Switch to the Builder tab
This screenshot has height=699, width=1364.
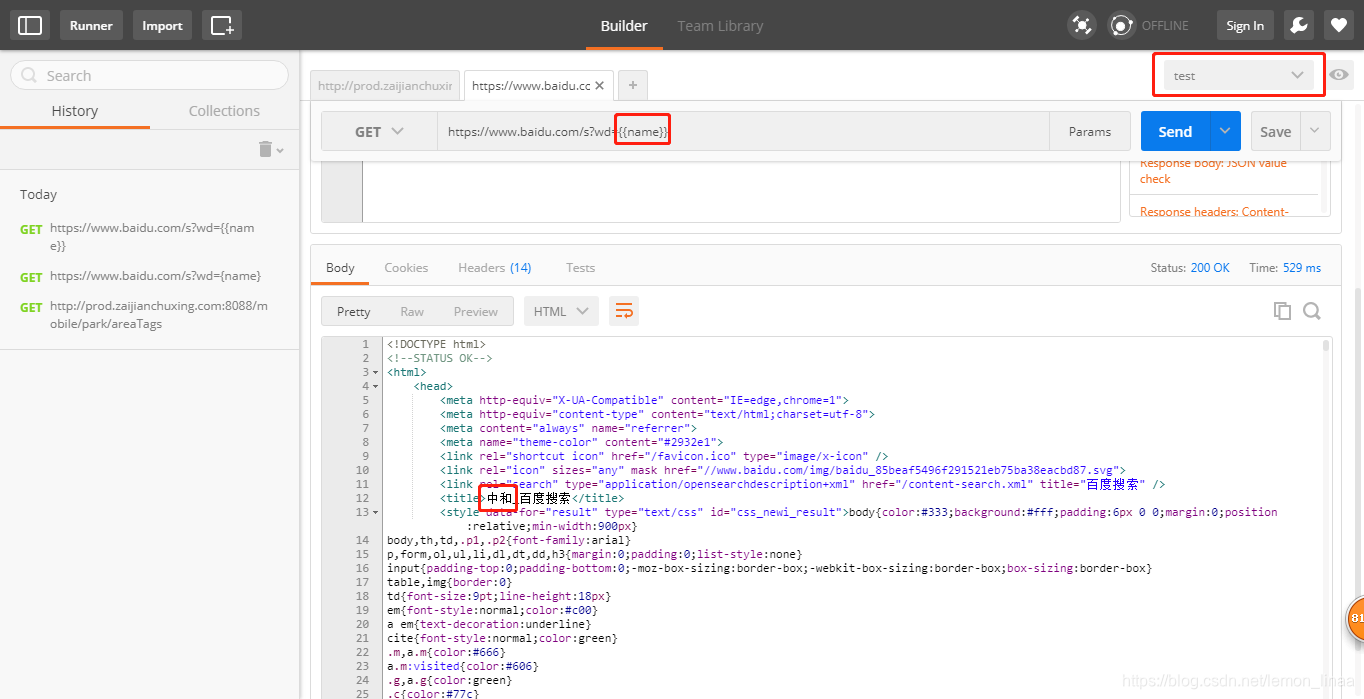point(624,25)
